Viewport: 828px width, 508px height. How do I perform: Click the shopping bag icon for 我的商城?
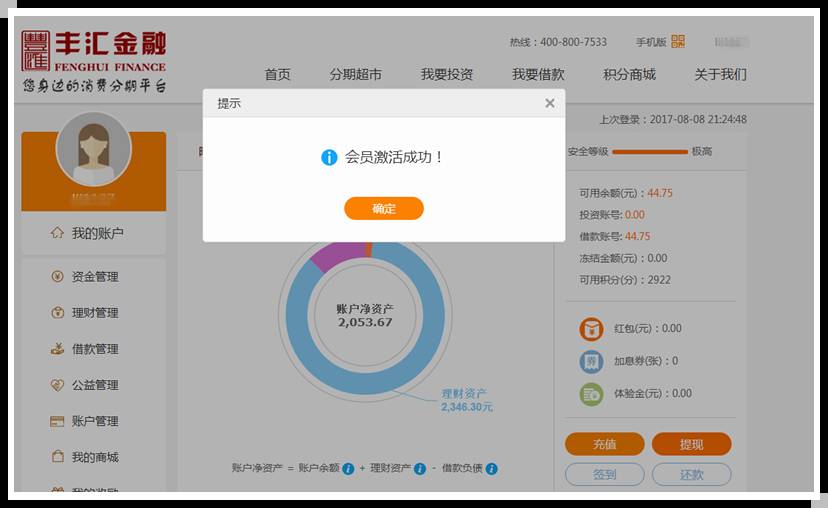57,457
